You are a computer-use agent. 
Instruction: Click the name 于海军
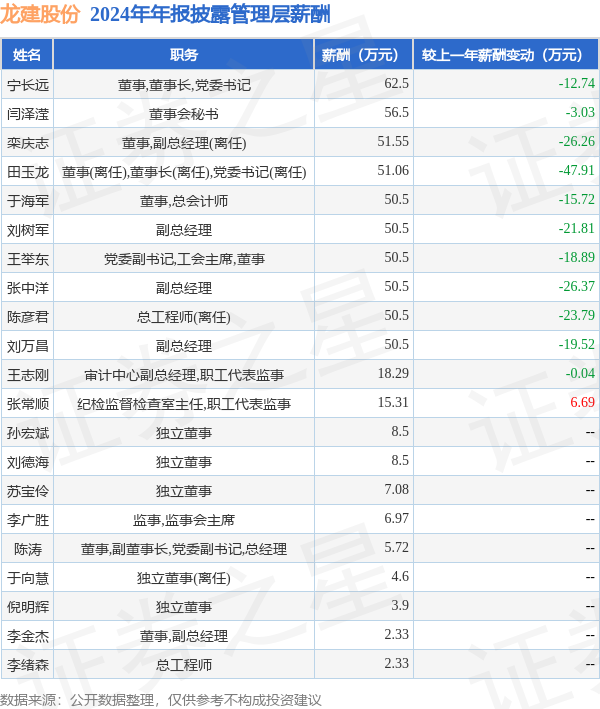[x=28, y=201]
